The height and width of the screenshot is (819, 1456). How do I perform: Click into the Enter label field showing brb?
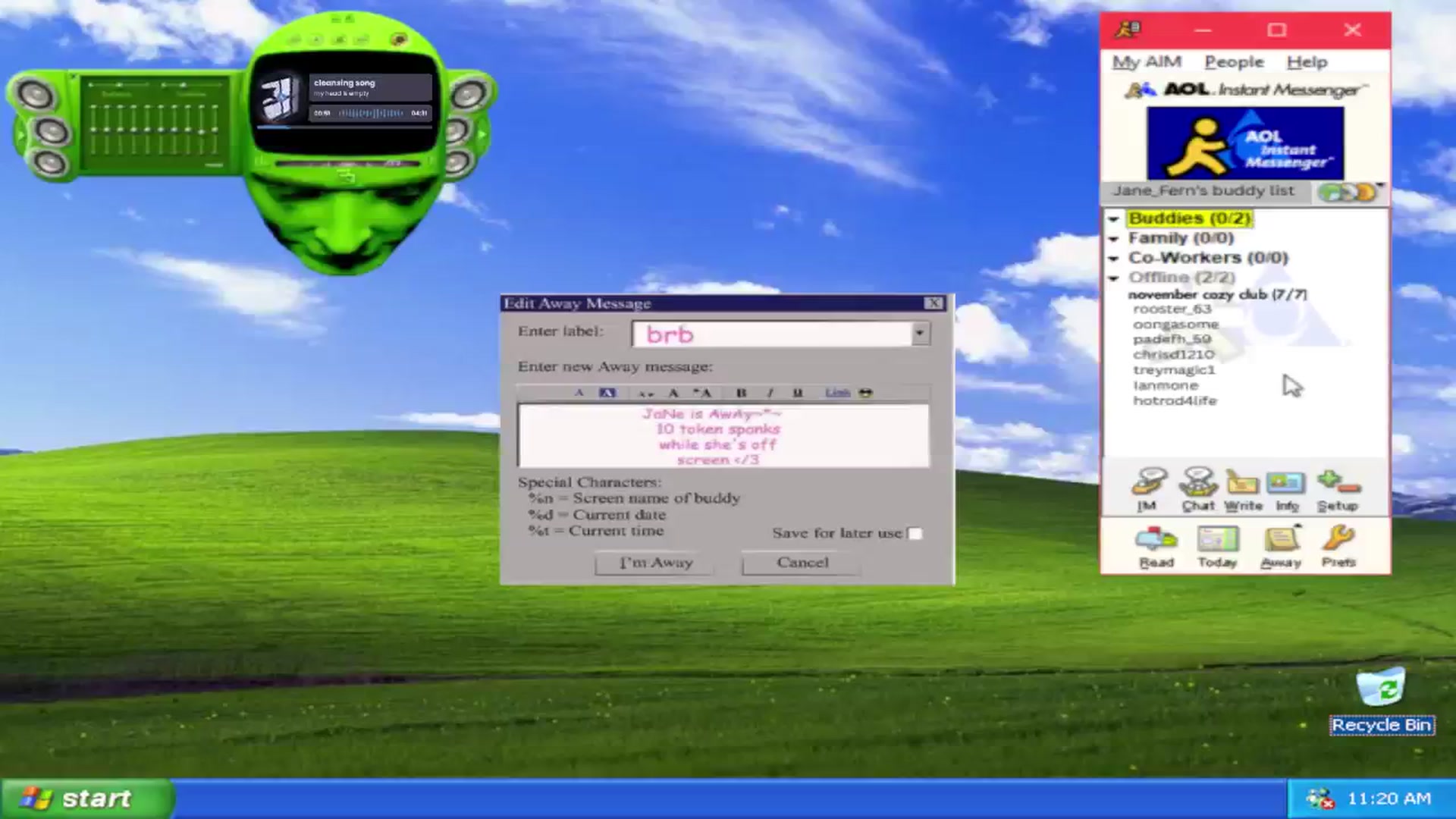pos(770,334)
